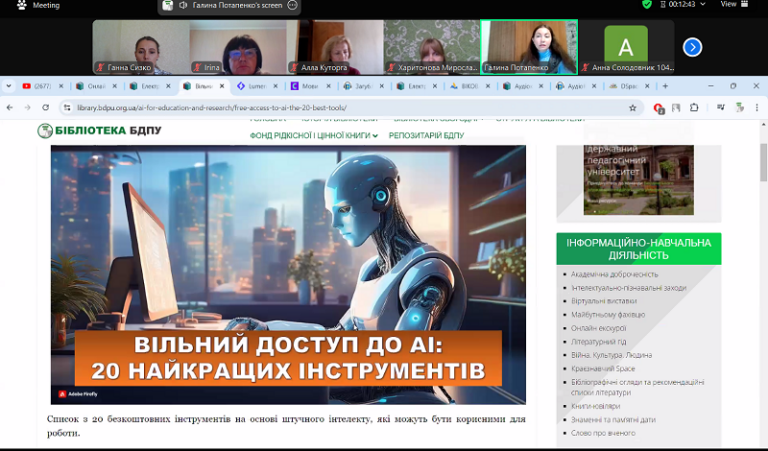Viewport: 768px width, 451px height.
Task: Select Алла Куторга video thumbnail
Action: 335,47
